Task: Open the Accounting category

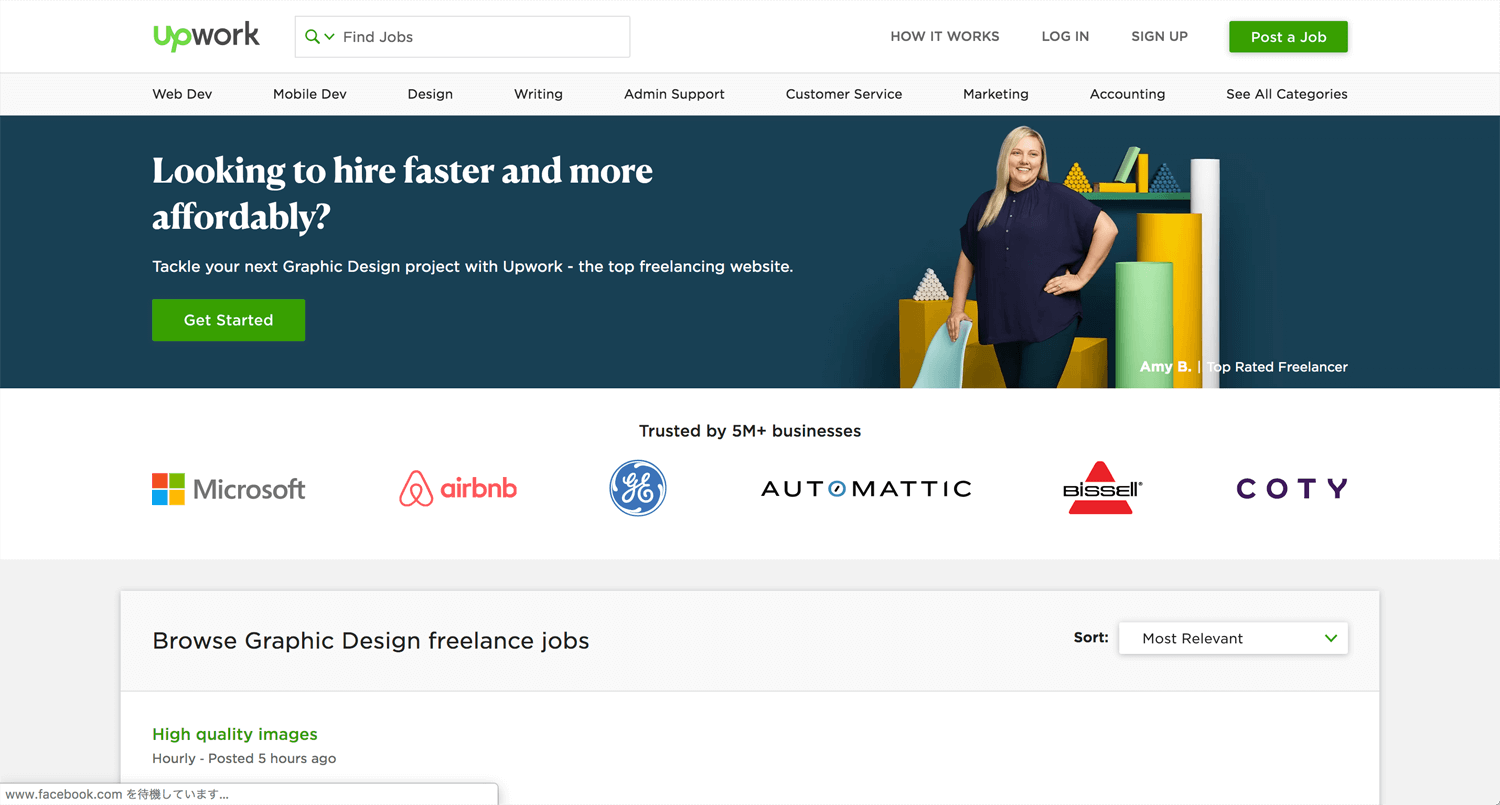Action: pyautogui.click(x=1127, y=94)
